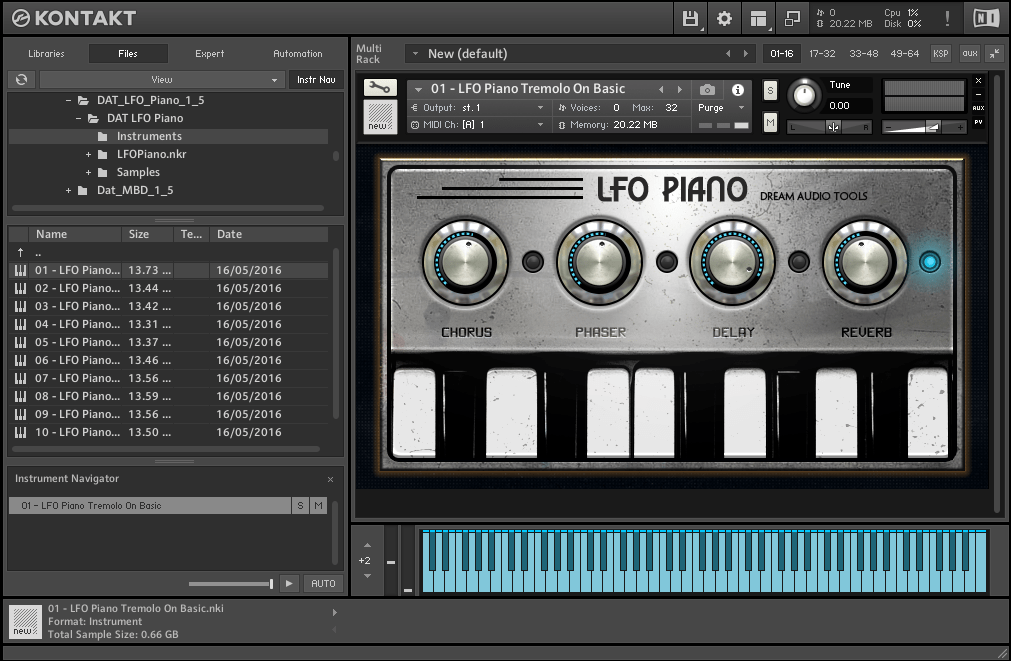The image size is (1011, 661).
Task: Click the exclamation panic icon
Action: (x=947, y=19)
